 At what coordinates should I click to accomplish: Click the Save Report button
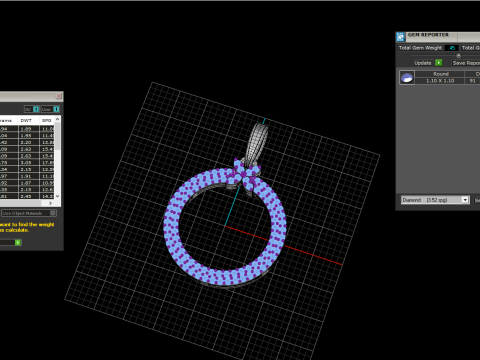pos(466,63)
